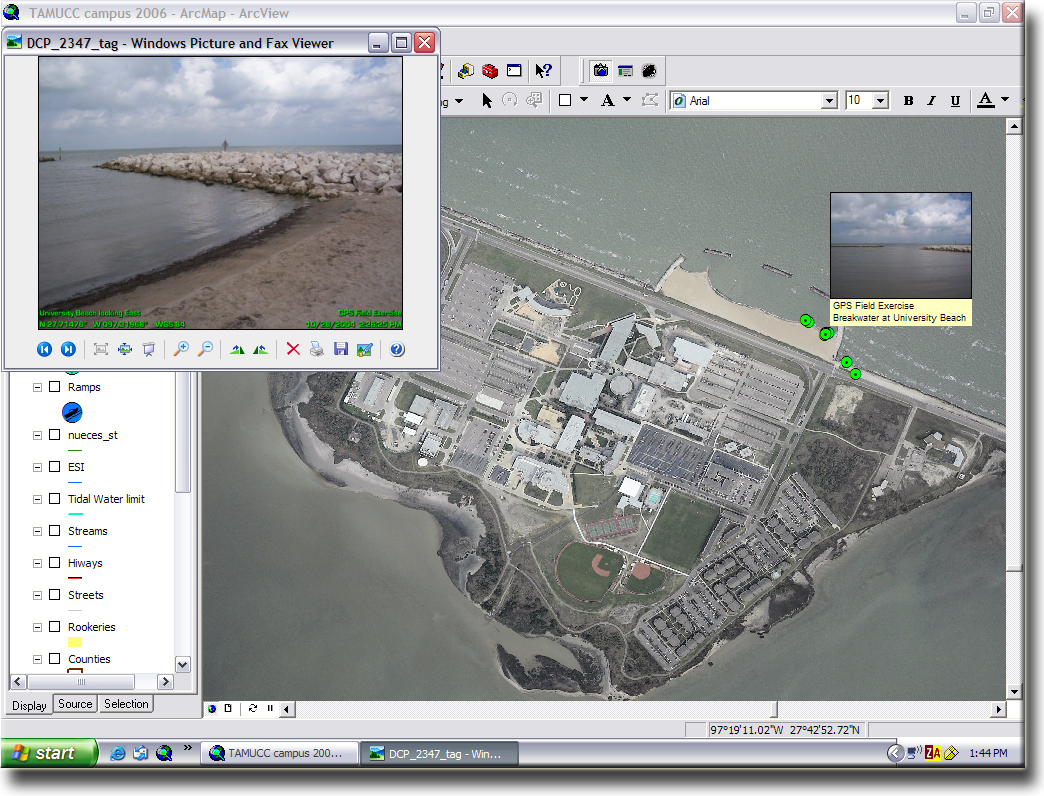Enable the Ramps layer checkbox
1044x796 pixels.
pyautogui.click(x=55, y=387)
